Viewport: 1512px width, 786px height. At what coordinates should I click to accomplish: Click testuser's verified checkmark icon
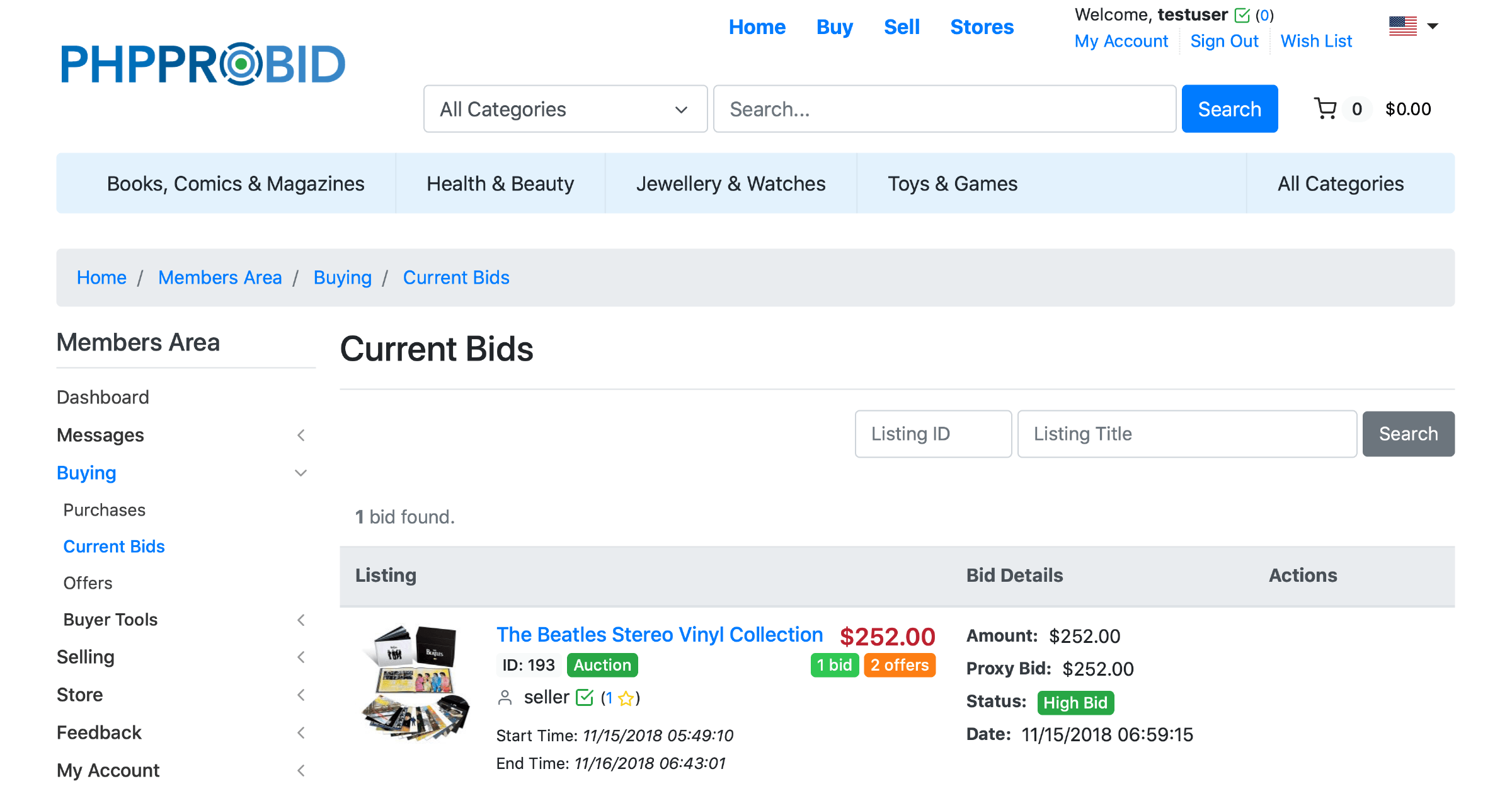(1242, 15)
